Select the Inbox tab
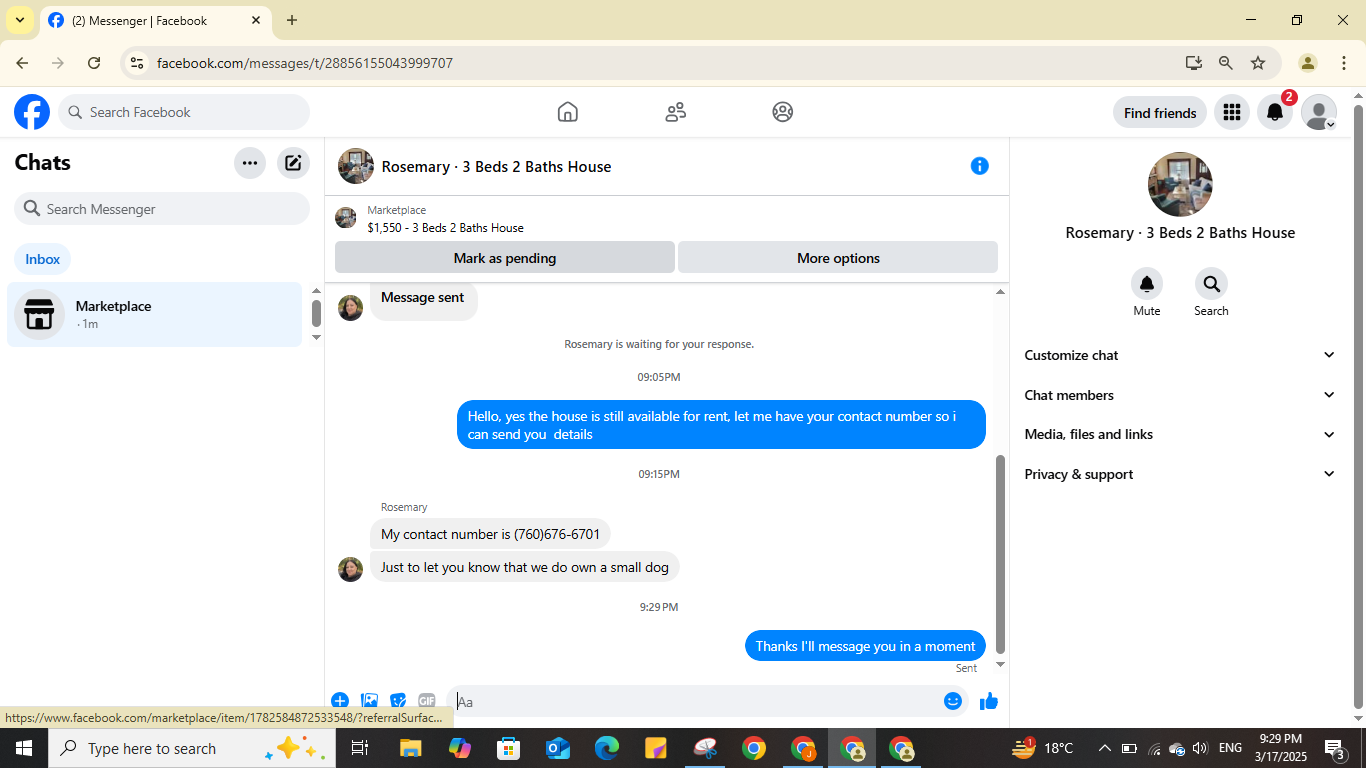 (43, 259)
